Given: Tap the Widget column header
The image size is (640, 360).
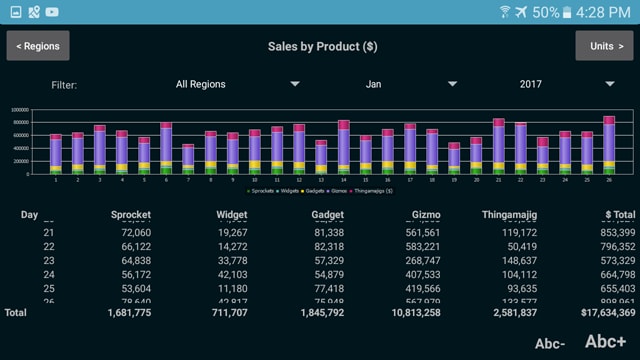Looking at the screenshot, I should 232,215.
